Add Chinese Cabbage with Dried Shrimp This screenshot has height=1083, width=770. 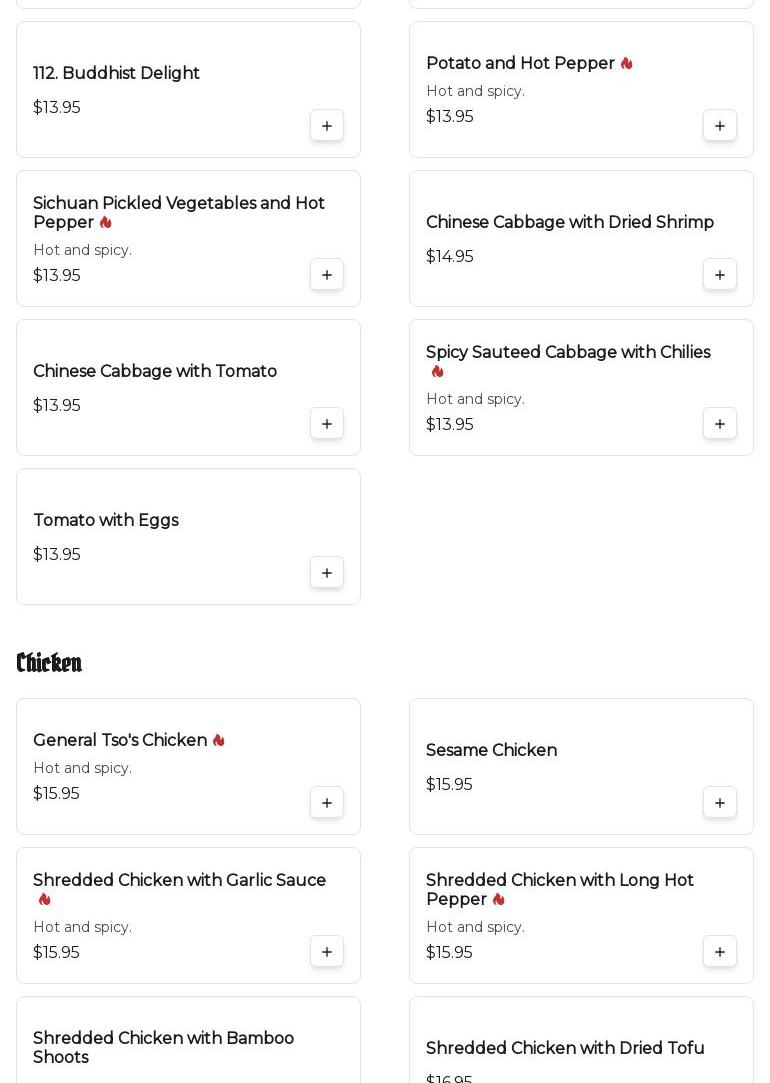tap(720, 275)
